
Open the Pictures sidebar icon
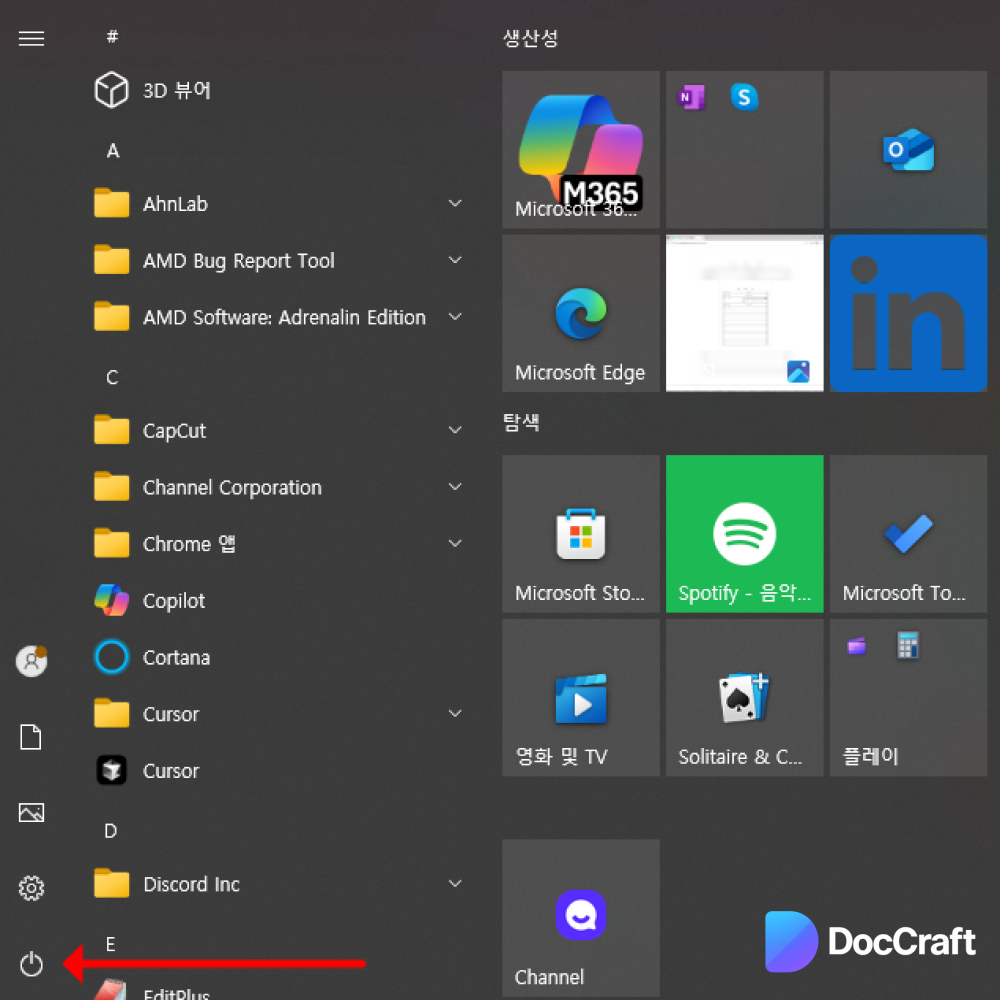[31, 812]
